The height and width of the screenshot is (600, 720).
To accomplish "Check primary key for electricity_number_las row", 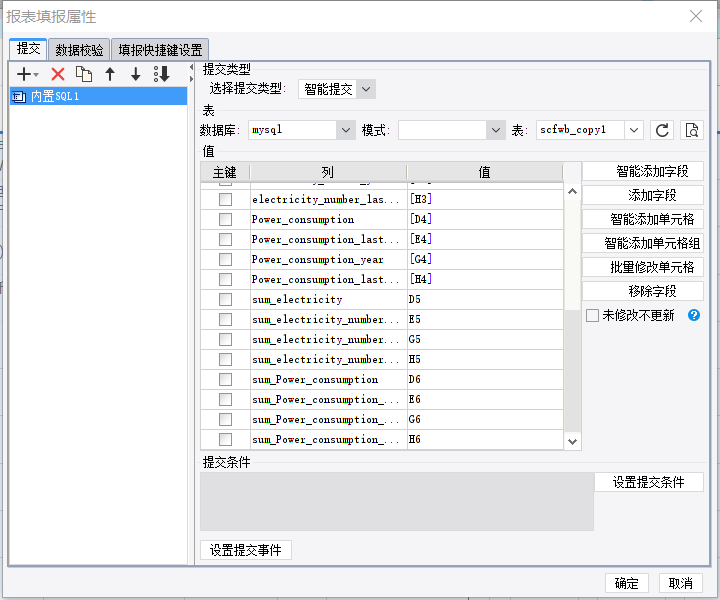I will 225,199.
